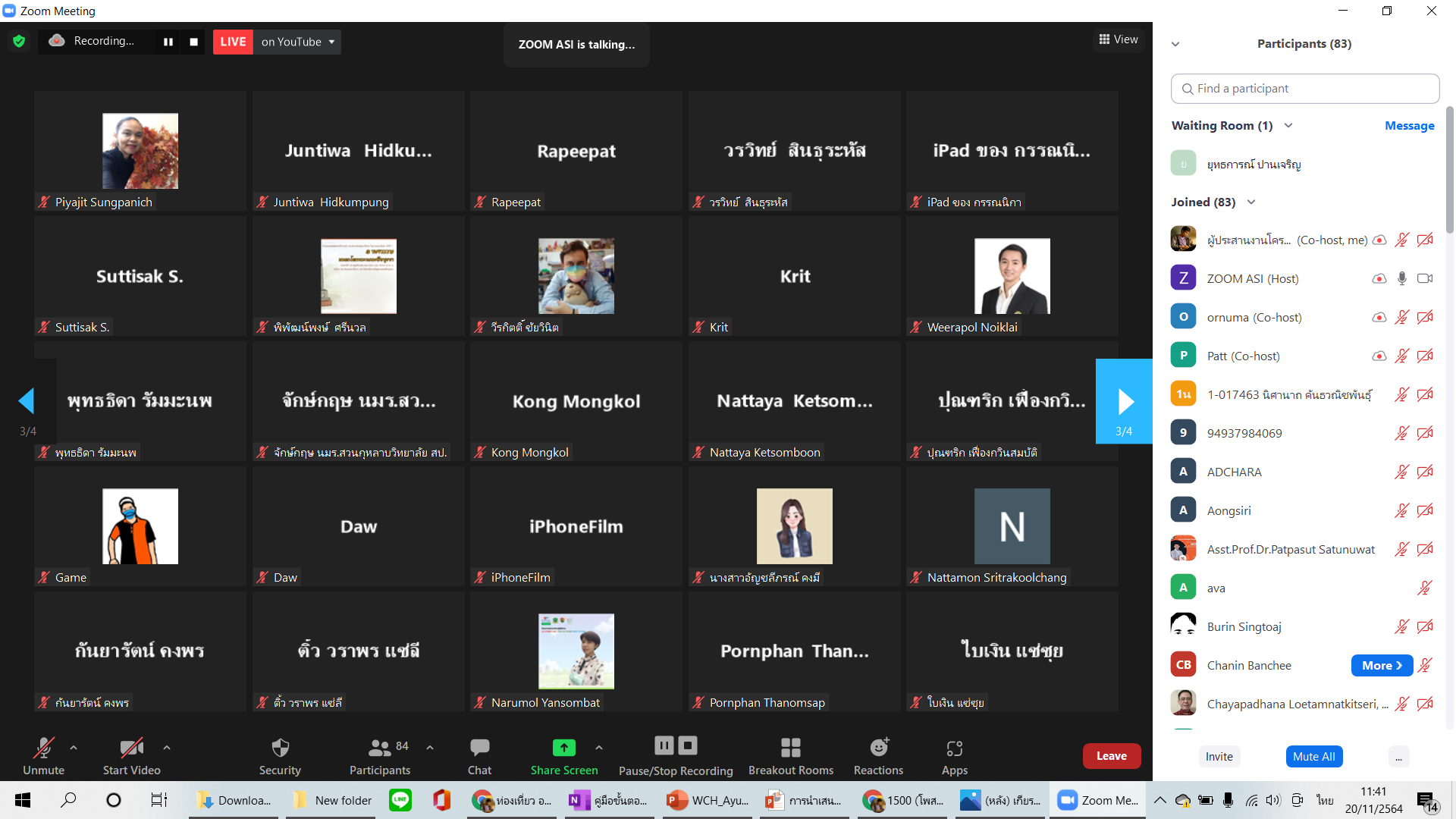
Task: Open the View layout menu
Action: tap(1119, 39)
